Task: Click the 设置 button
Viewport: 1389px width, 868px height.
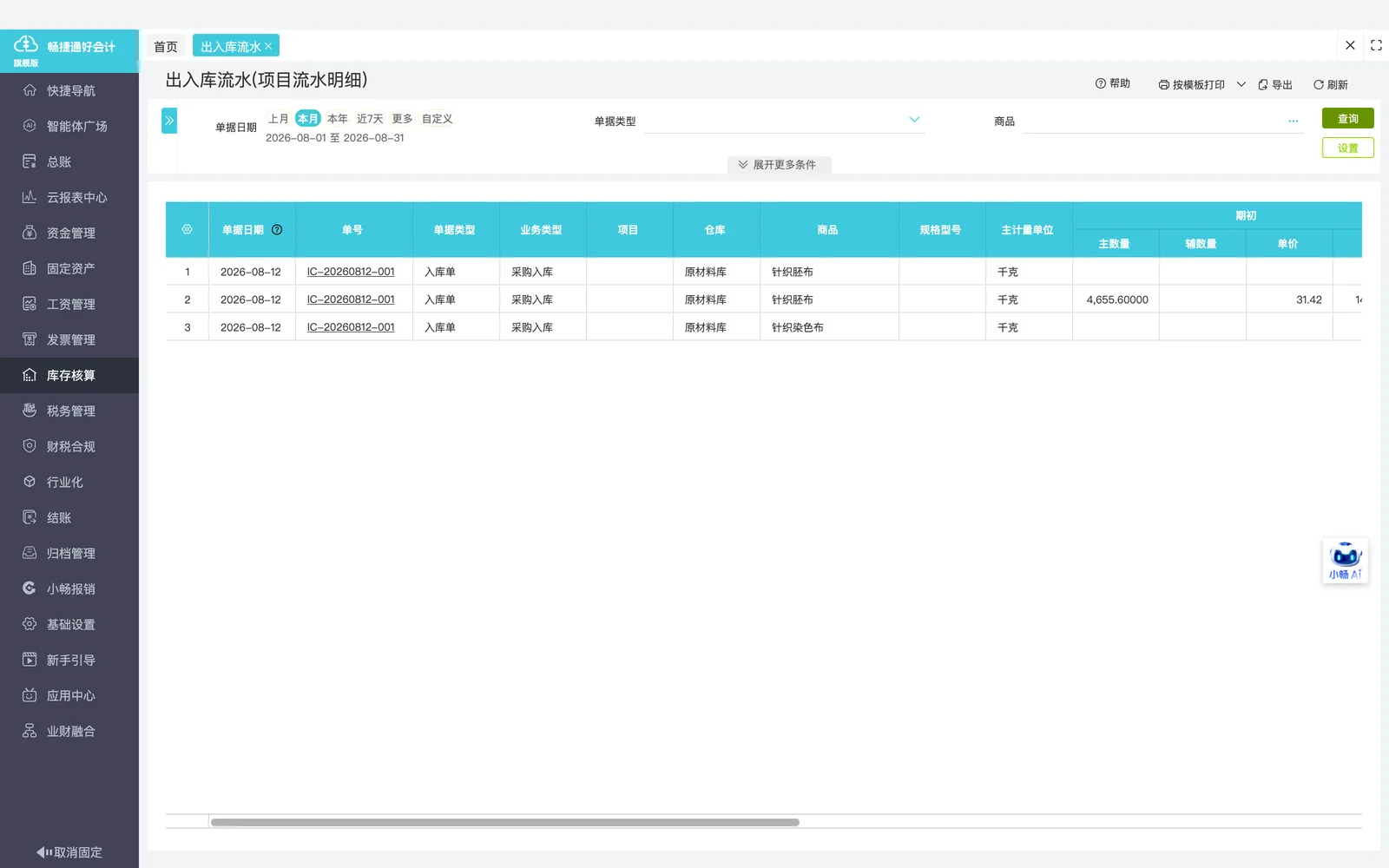Action: pyautogui.click(x=1348, y=148)
